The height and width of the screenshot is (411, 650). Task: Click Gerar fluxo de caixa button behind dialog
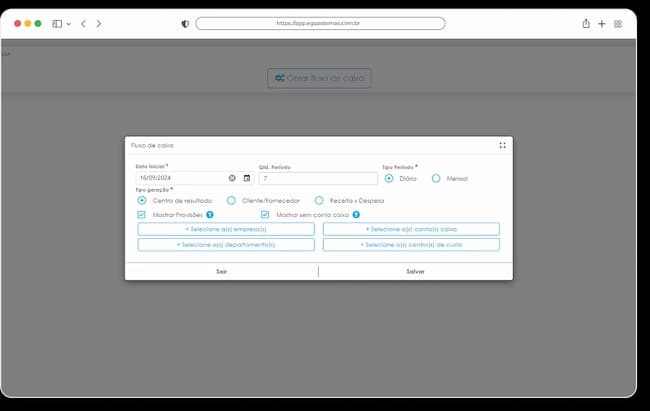click(319, 78)
